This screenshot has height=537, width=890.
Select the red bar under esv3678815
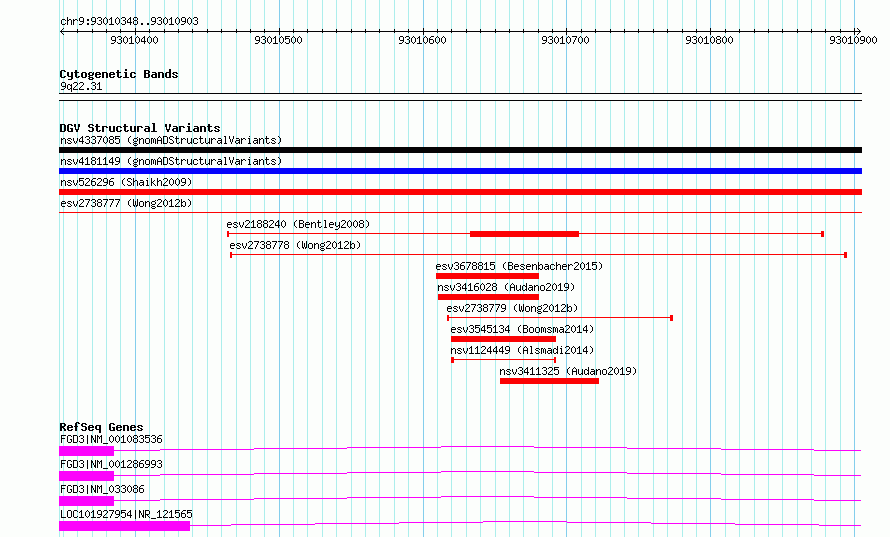pyautogui.click(x=487, y=276)
